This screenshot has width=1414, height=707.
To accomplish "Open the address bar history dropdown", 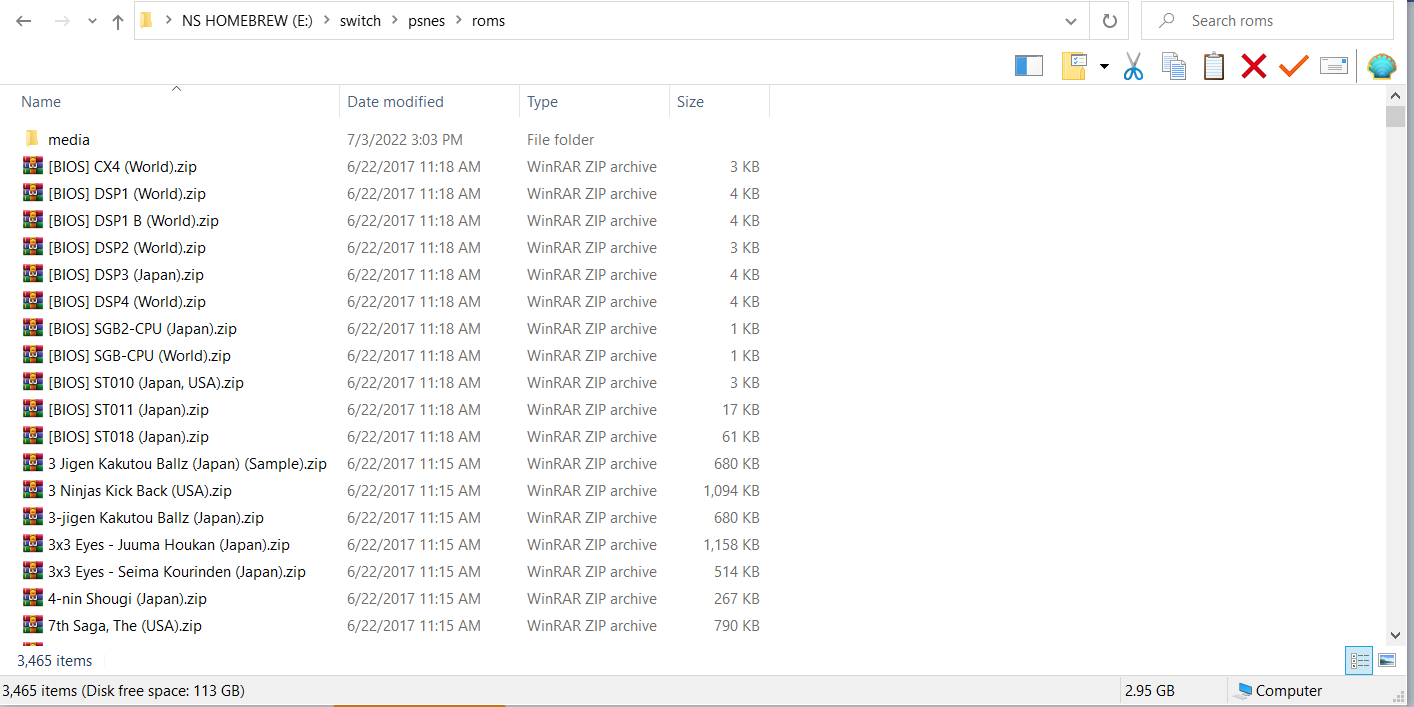I will tap(1072, 21).
